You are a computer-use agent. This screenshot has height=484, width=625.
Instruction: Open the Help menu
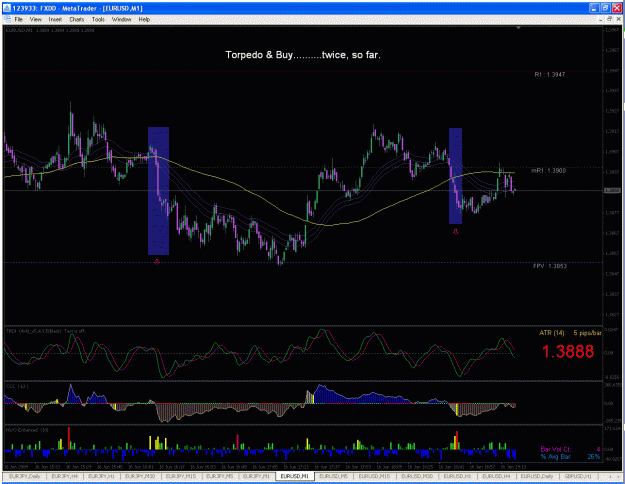point(144,19)
